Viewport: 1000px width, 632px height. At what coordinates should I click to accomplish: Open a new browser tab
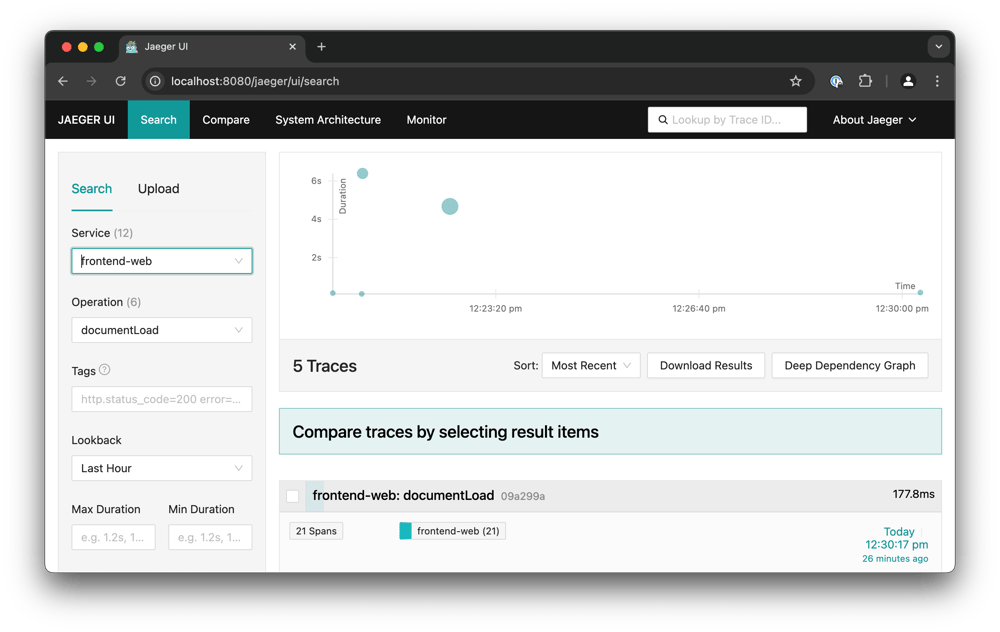[321, 47]
